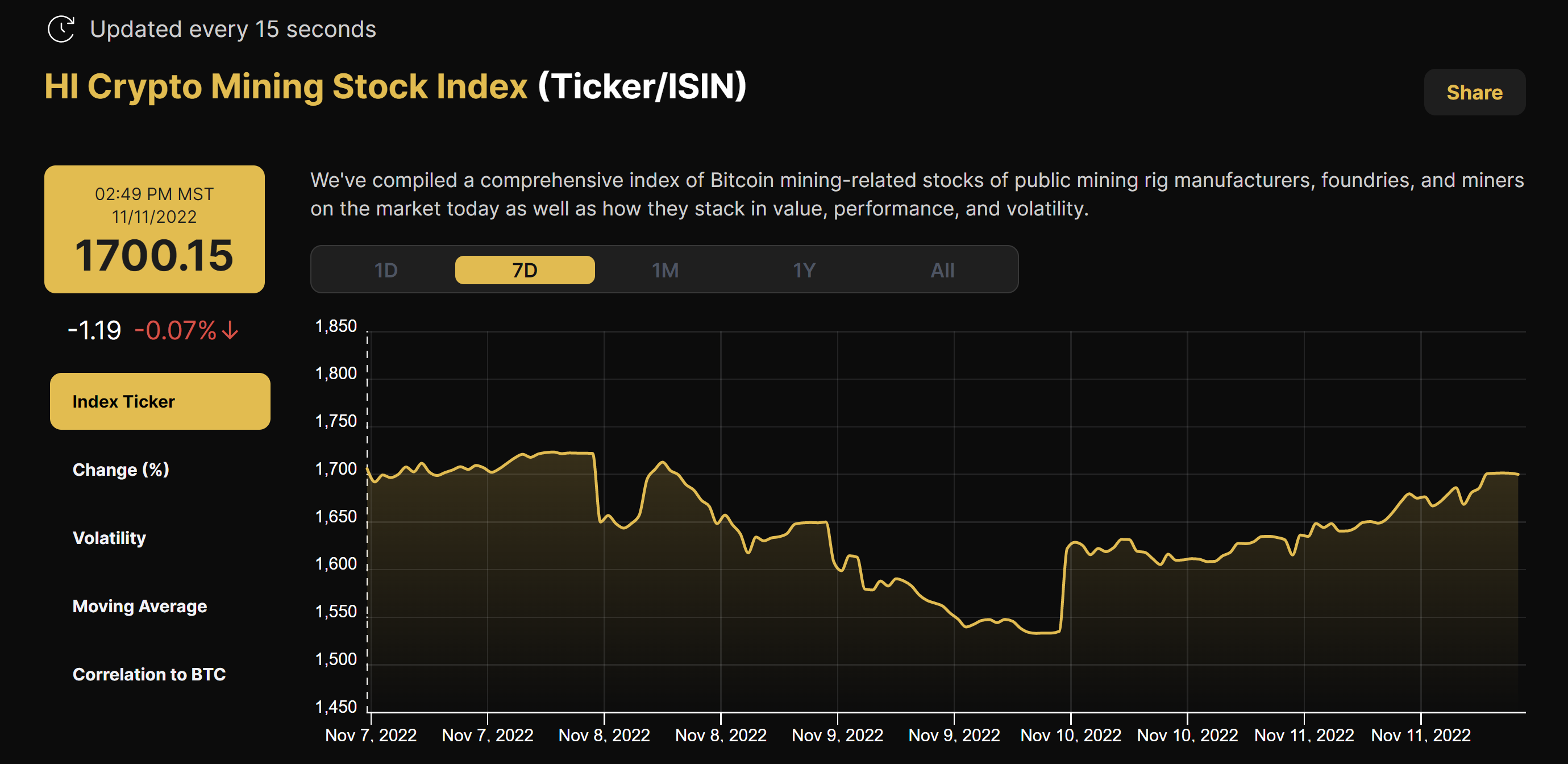View the Volatility metric
Image resolution: width=1568 pixels, height=764 pixels.
click(109, 538)
